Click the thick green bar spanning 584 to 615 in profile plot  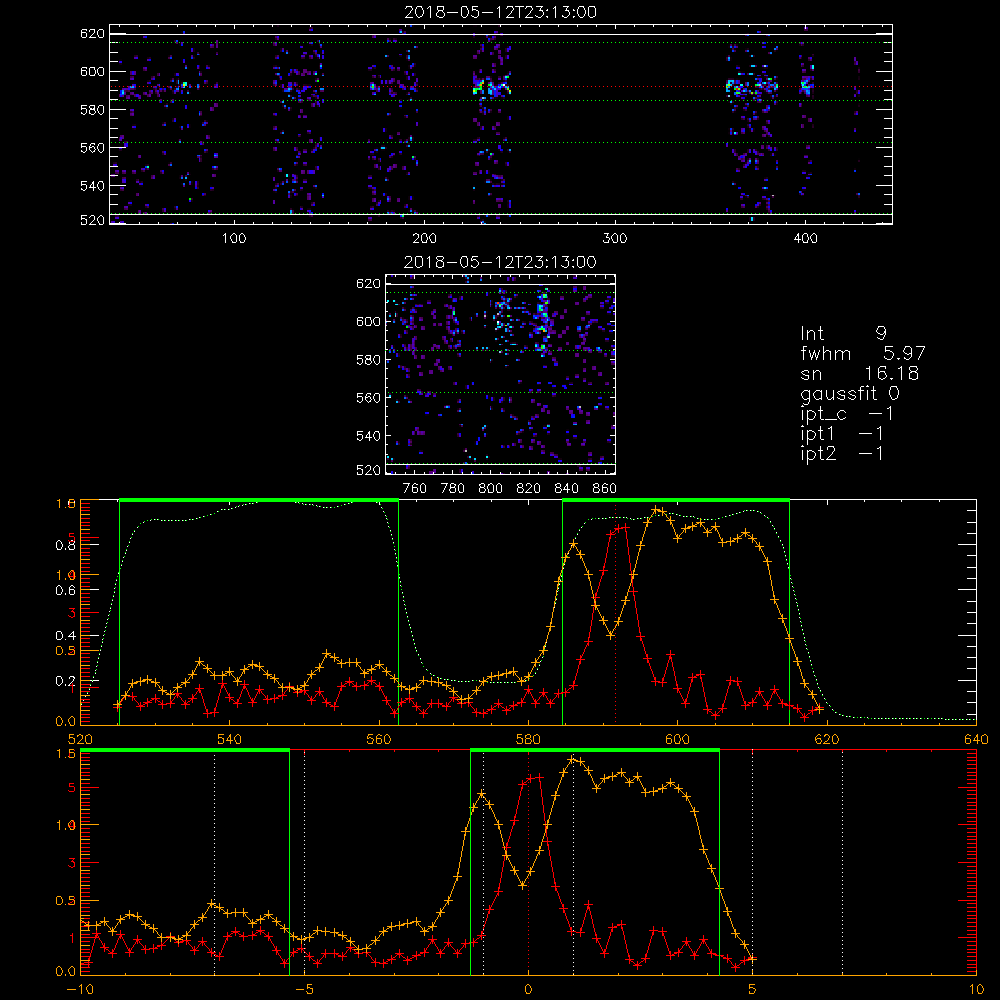(676, 500)
